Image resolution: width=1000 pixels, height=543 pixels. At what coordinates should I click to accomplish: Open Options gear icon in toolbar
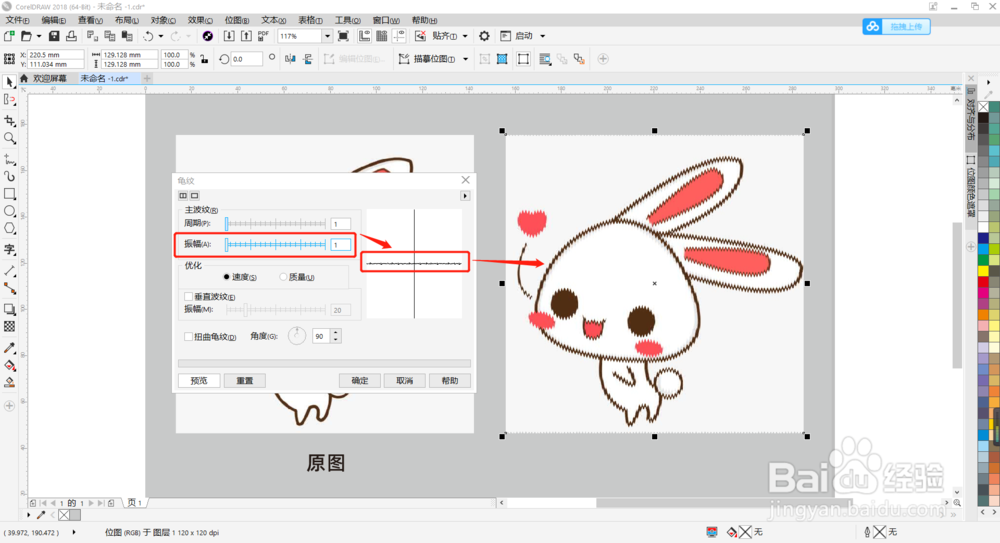[x=484, y=36]
